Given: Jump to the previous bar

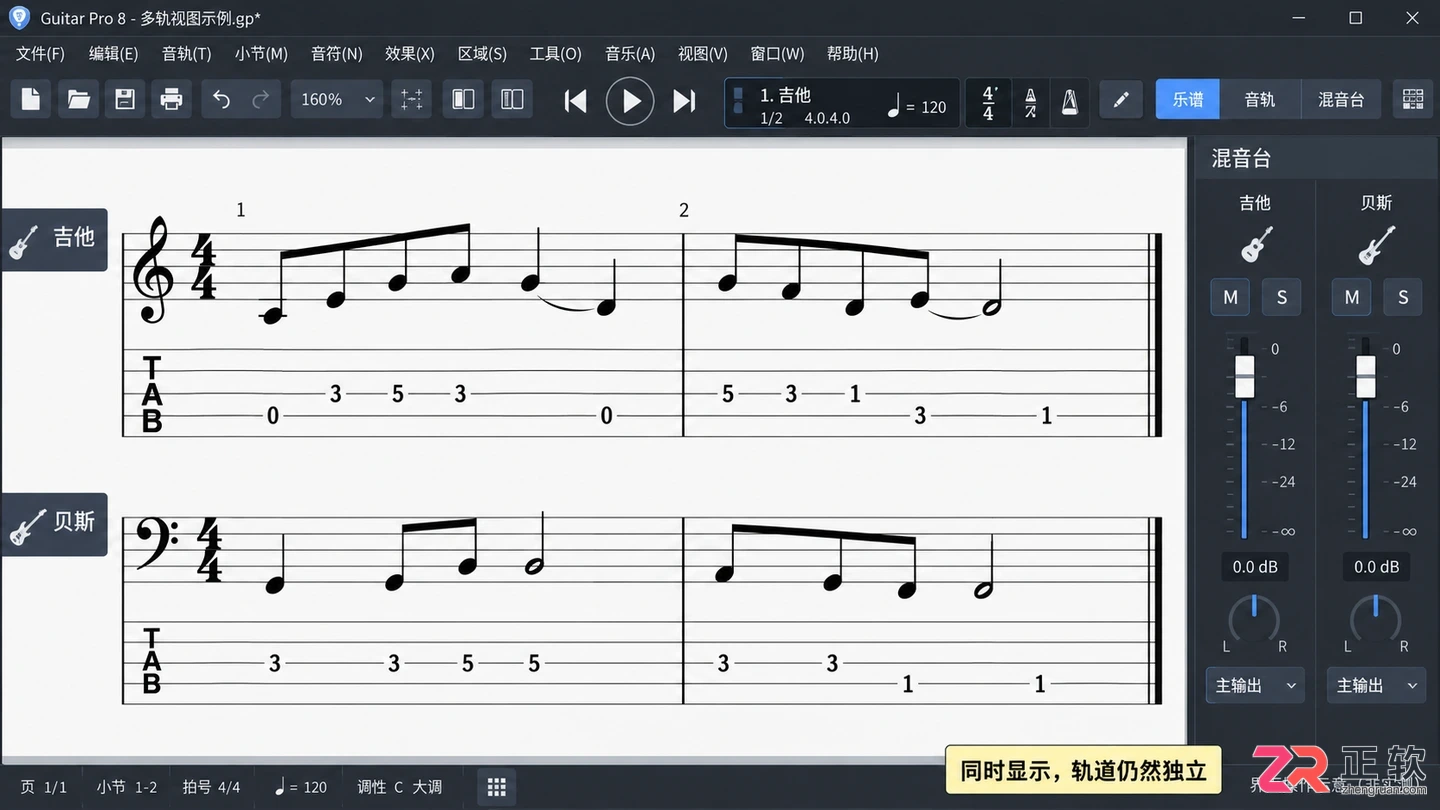Looking at the screenshot, I should 575,100.
